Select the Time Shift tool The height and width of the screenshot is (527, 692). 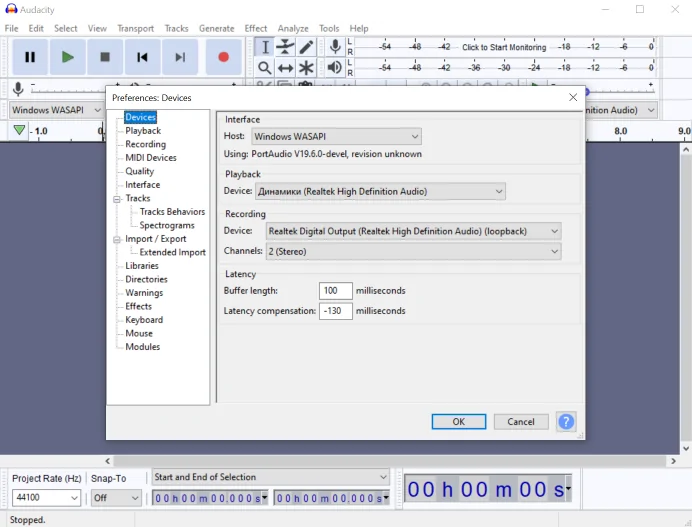point(285,68)
